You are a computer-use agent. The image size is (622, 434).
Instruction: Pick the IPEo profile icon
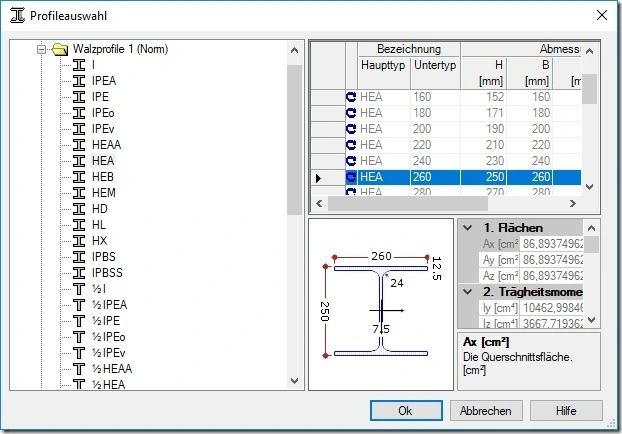79,113
